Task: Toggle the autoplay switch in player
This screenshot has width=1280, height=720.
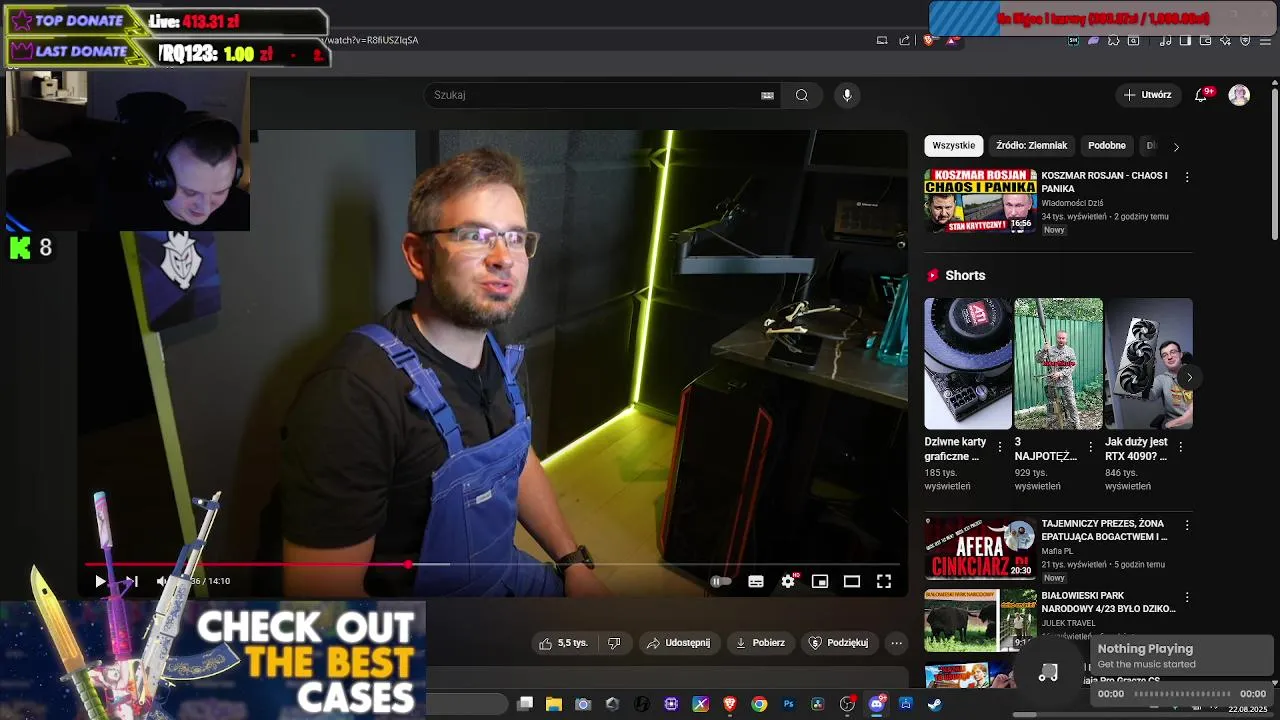Action: (x=720, y=581)
